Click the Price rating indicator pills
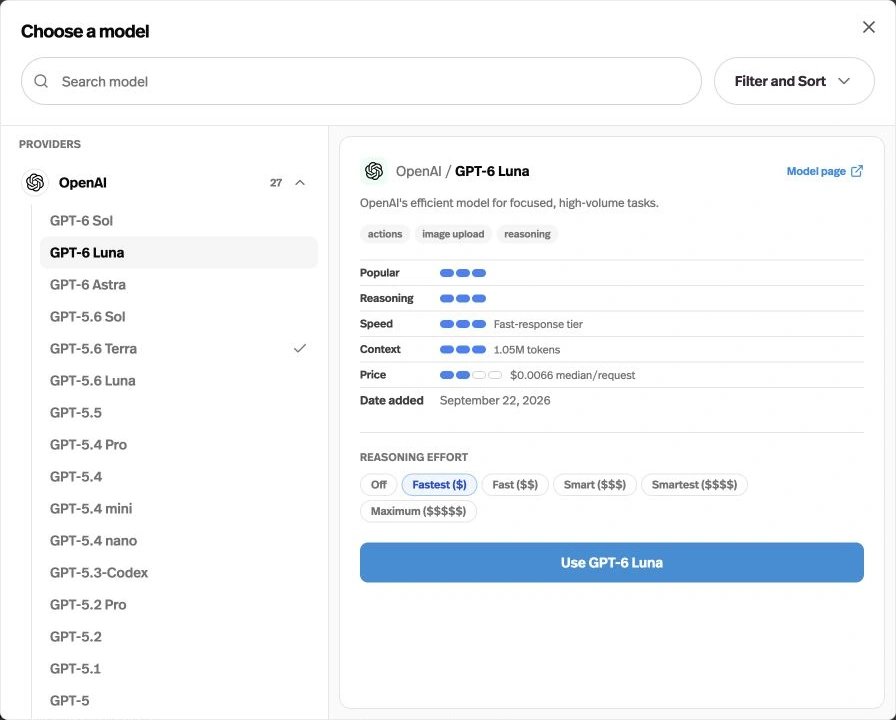Image resolution: width=896 pixels, height=720 pixels. click(x=471, y=375)
